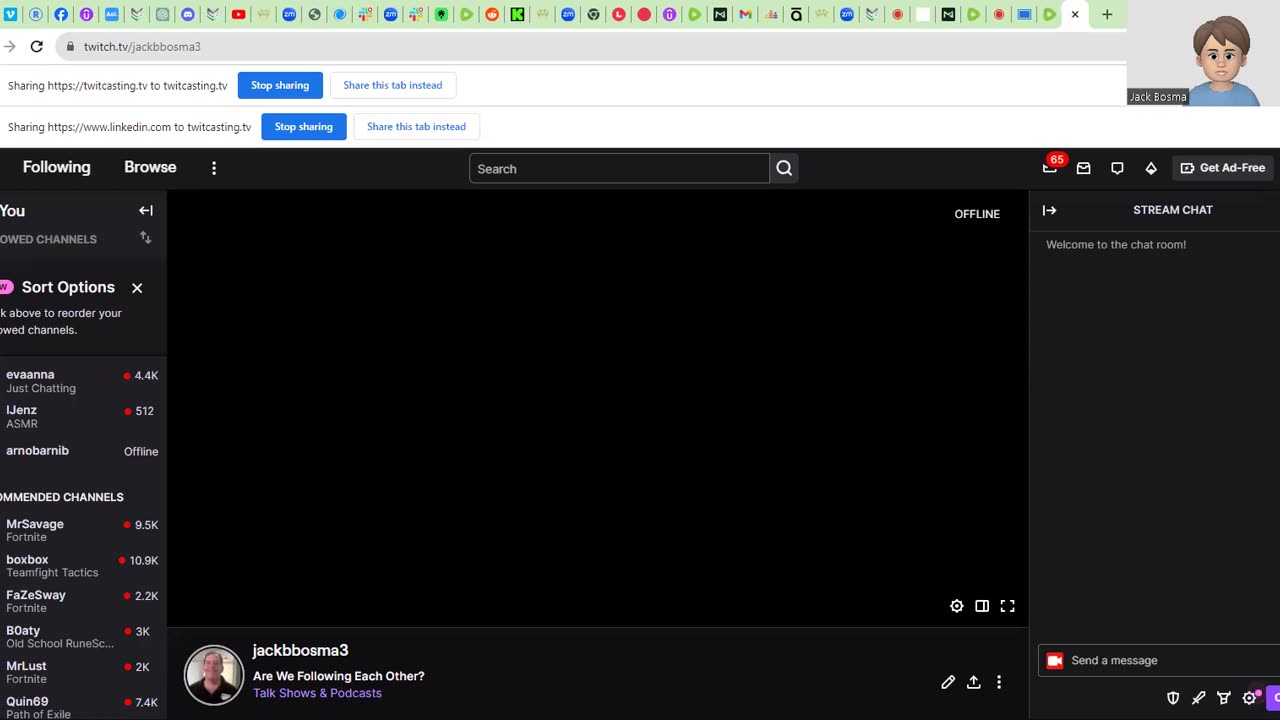Click the address bar URL twitch.tv/jackbbosma3

coord(142,46)
